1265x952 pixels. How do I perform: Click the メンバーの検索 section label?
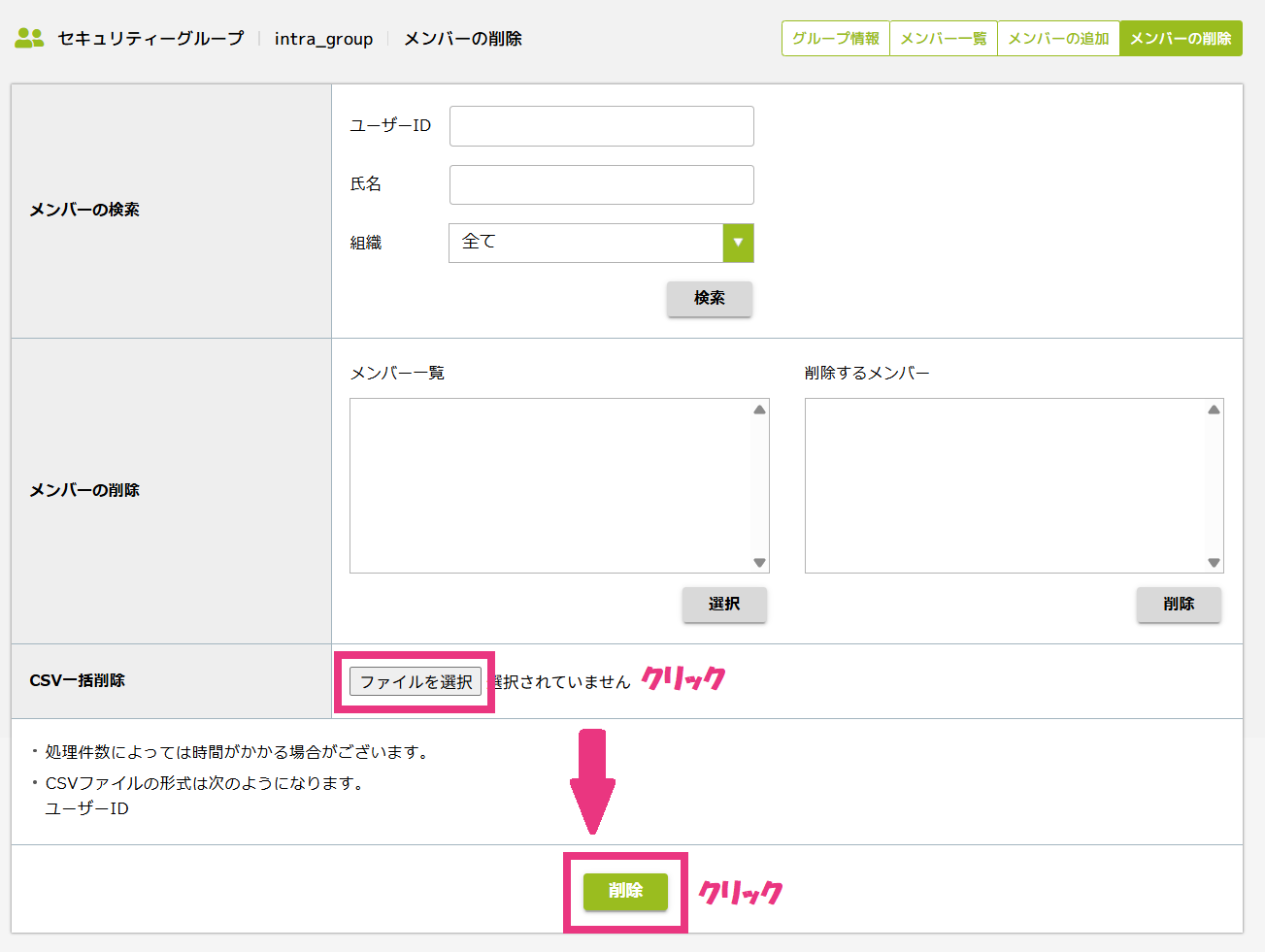[84, 210]
